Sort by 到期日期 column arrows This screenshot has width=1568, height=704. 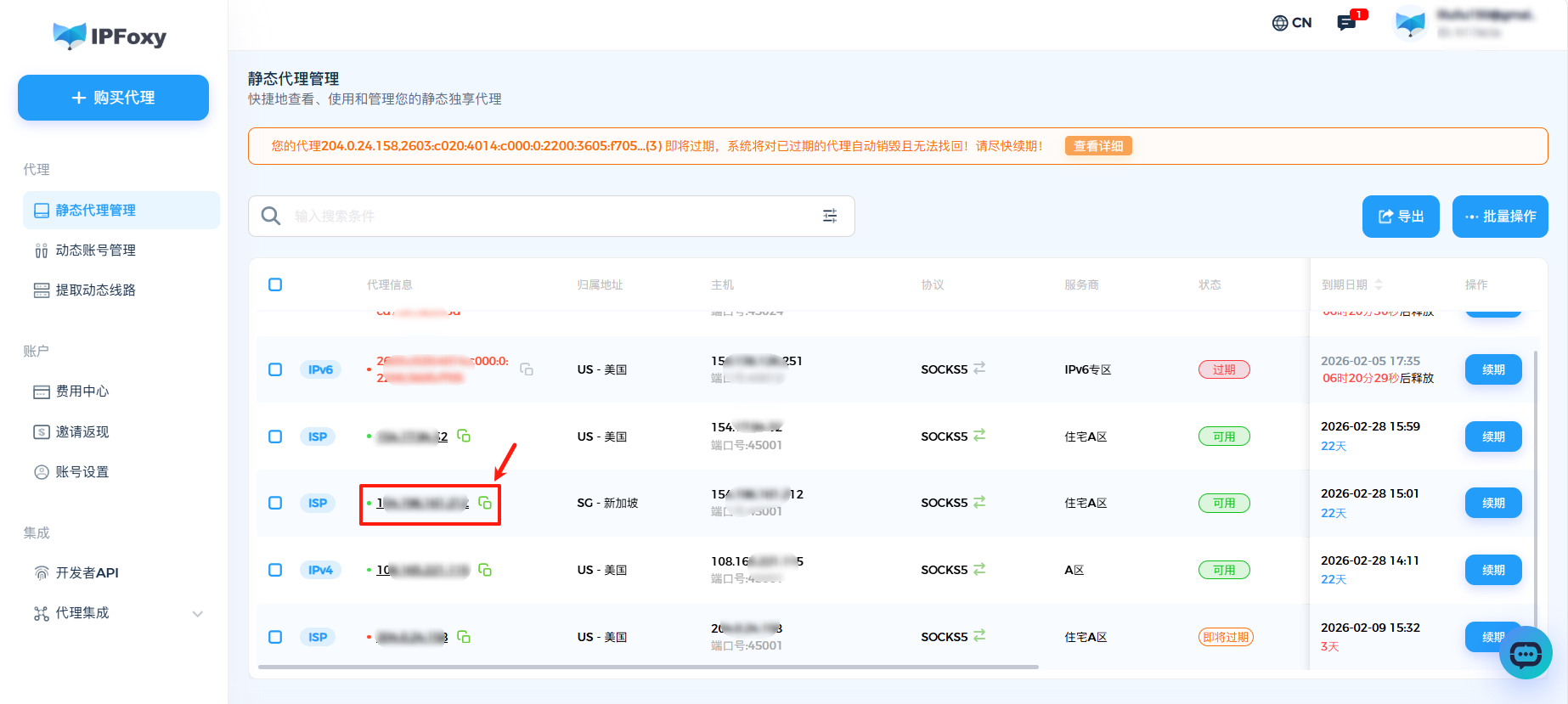tap(1379, 284)
